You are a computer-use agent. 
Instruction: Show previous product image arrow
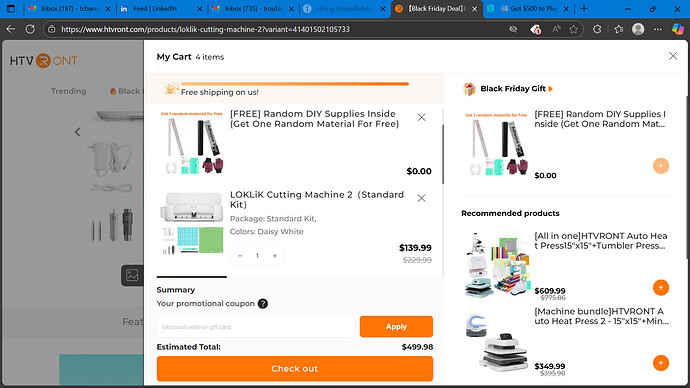click(77, 132)
